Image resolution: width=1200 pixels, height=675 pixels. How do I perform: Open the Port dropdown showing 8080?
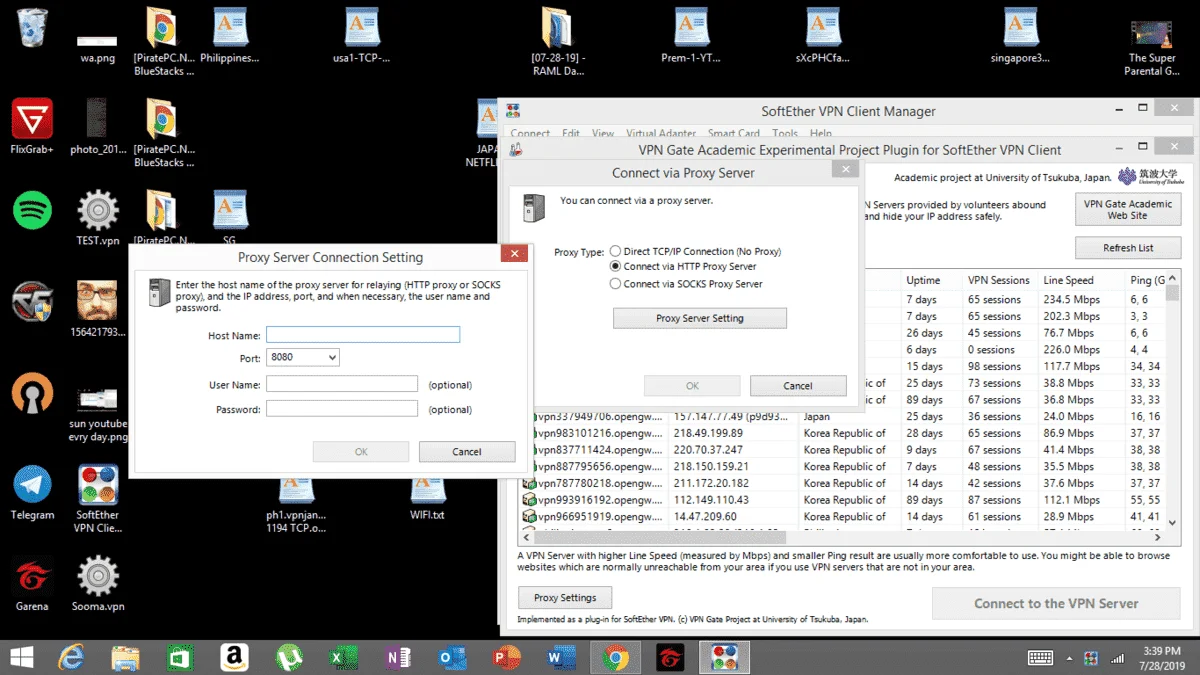pos(303,357)
